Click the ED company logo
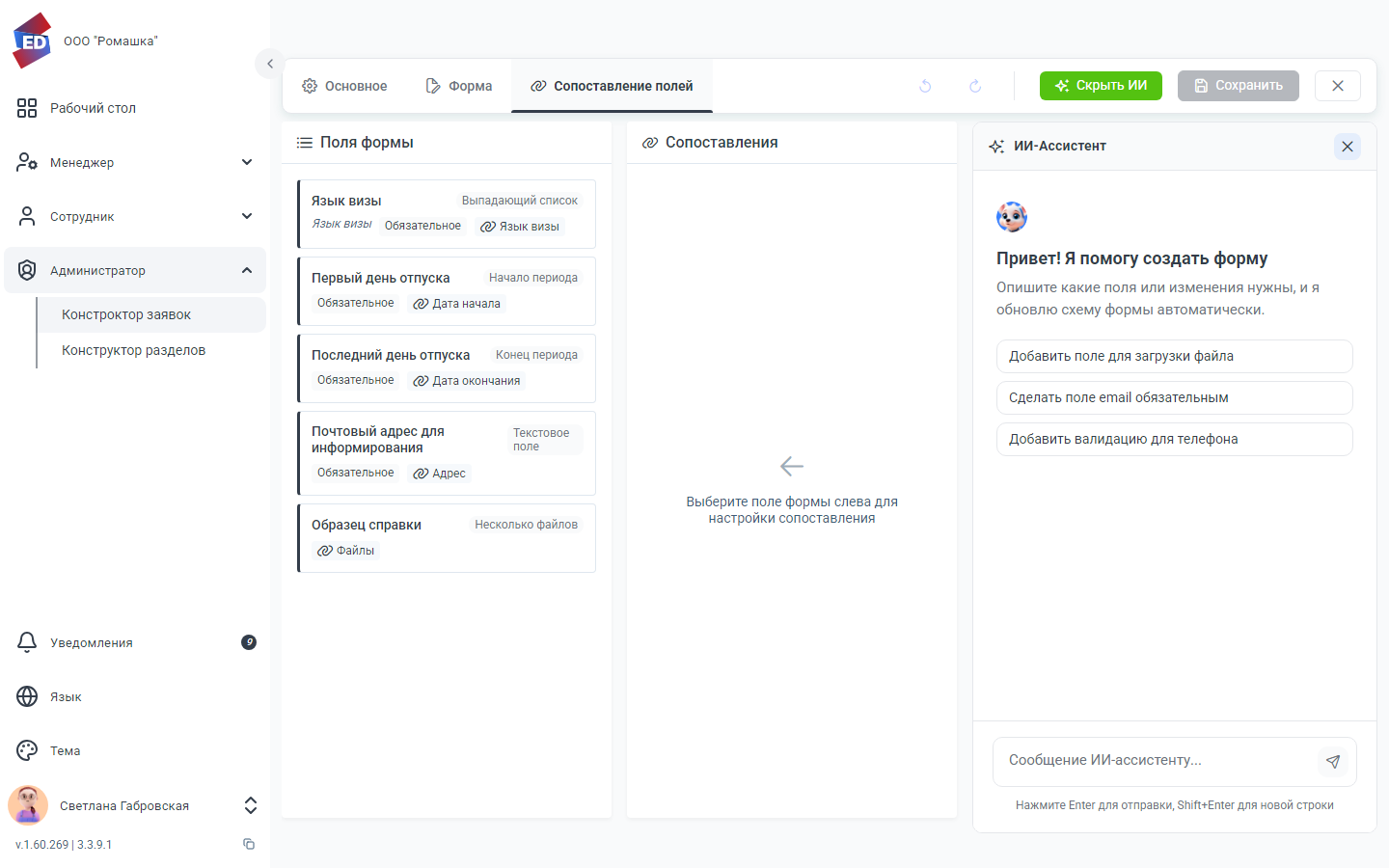The height and width of the screenshot is (868, 1389). click(33, 41)
